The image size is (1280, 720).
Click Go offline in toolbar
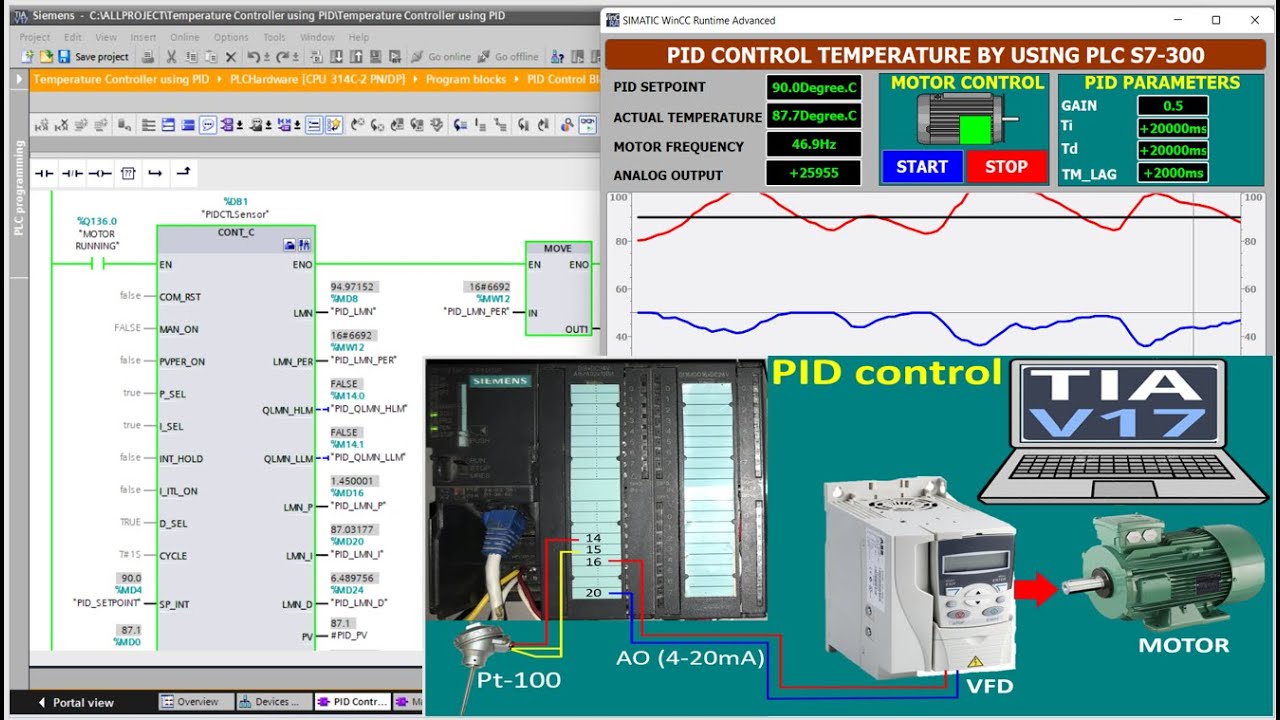click(x=508, y=57)
